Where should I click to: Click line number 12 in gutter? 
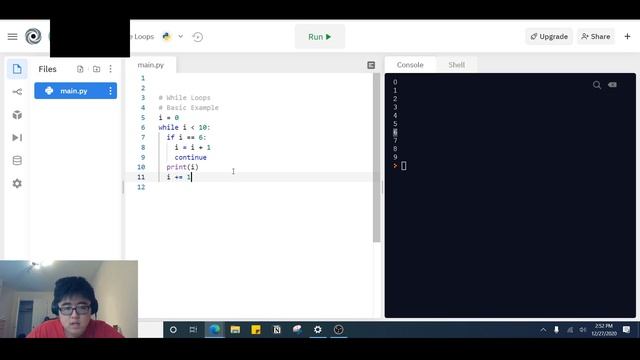coord(141,187)
